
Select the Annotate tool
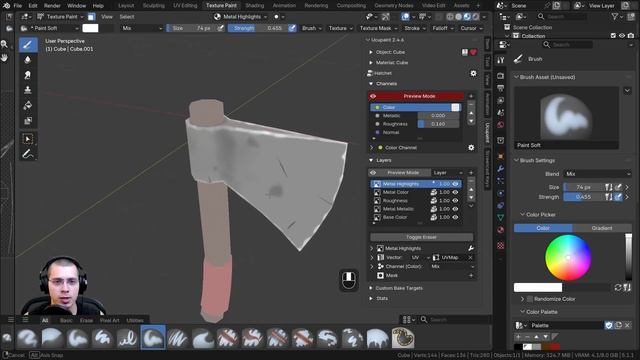pos(28,154)
